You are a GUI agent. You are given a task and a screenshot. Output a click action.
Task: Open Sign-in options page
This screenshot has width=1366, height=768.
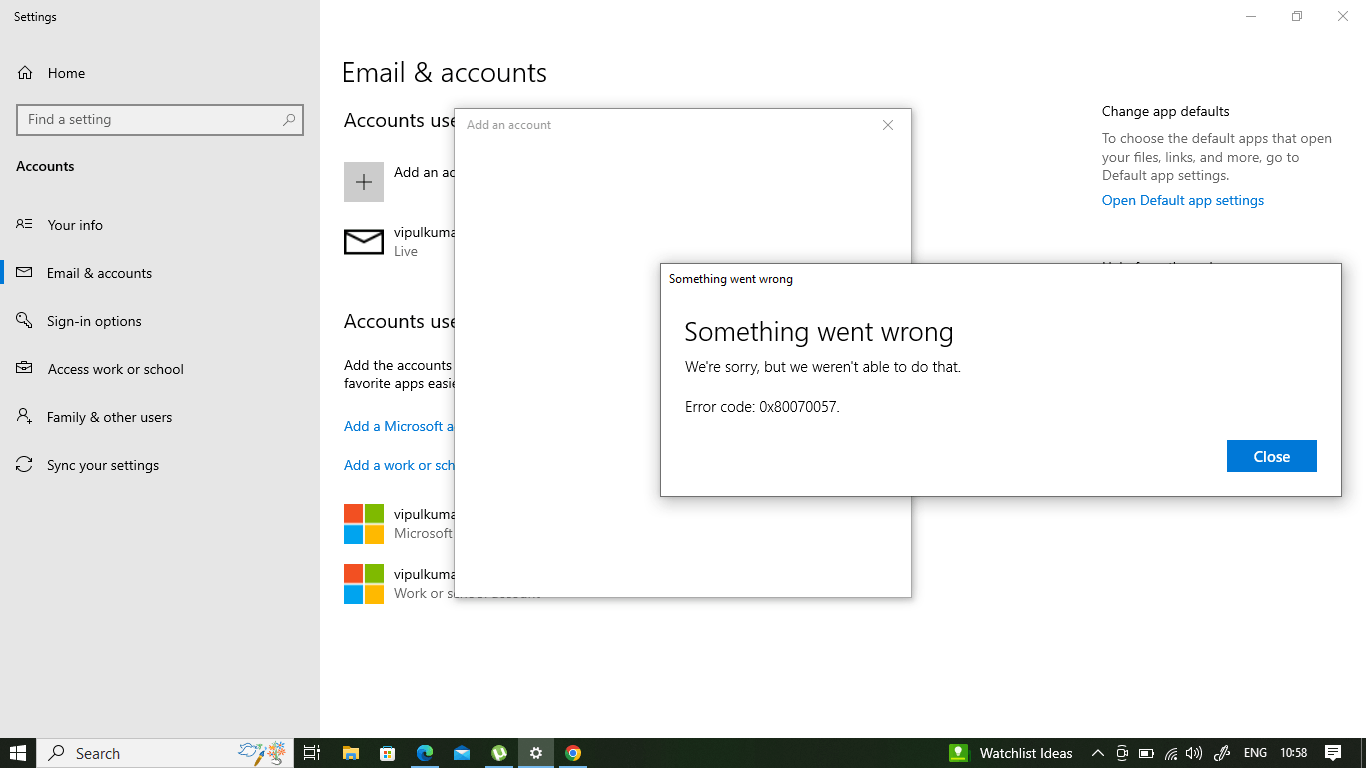pyautogui.click(x=93, y=321)
